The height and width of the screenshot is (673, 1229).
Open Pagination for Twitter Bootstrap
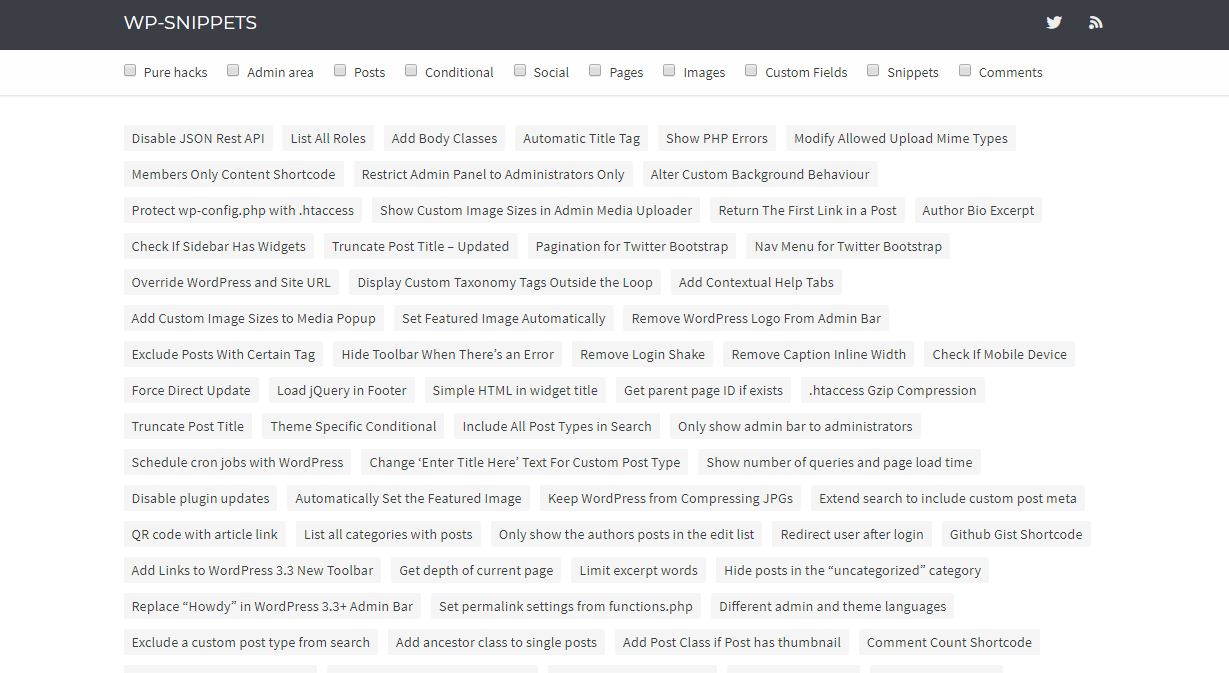(632, 246)
